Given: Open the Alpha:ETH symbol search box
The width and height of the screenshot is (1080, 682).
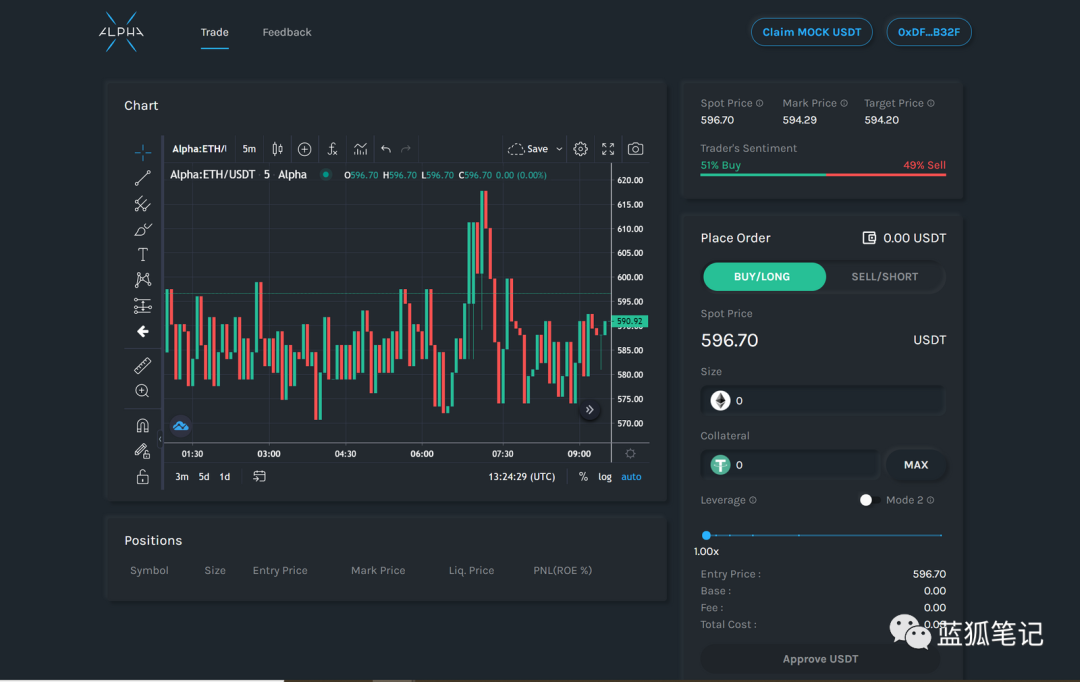Looking at the screenshot, I should click(199, 149).
